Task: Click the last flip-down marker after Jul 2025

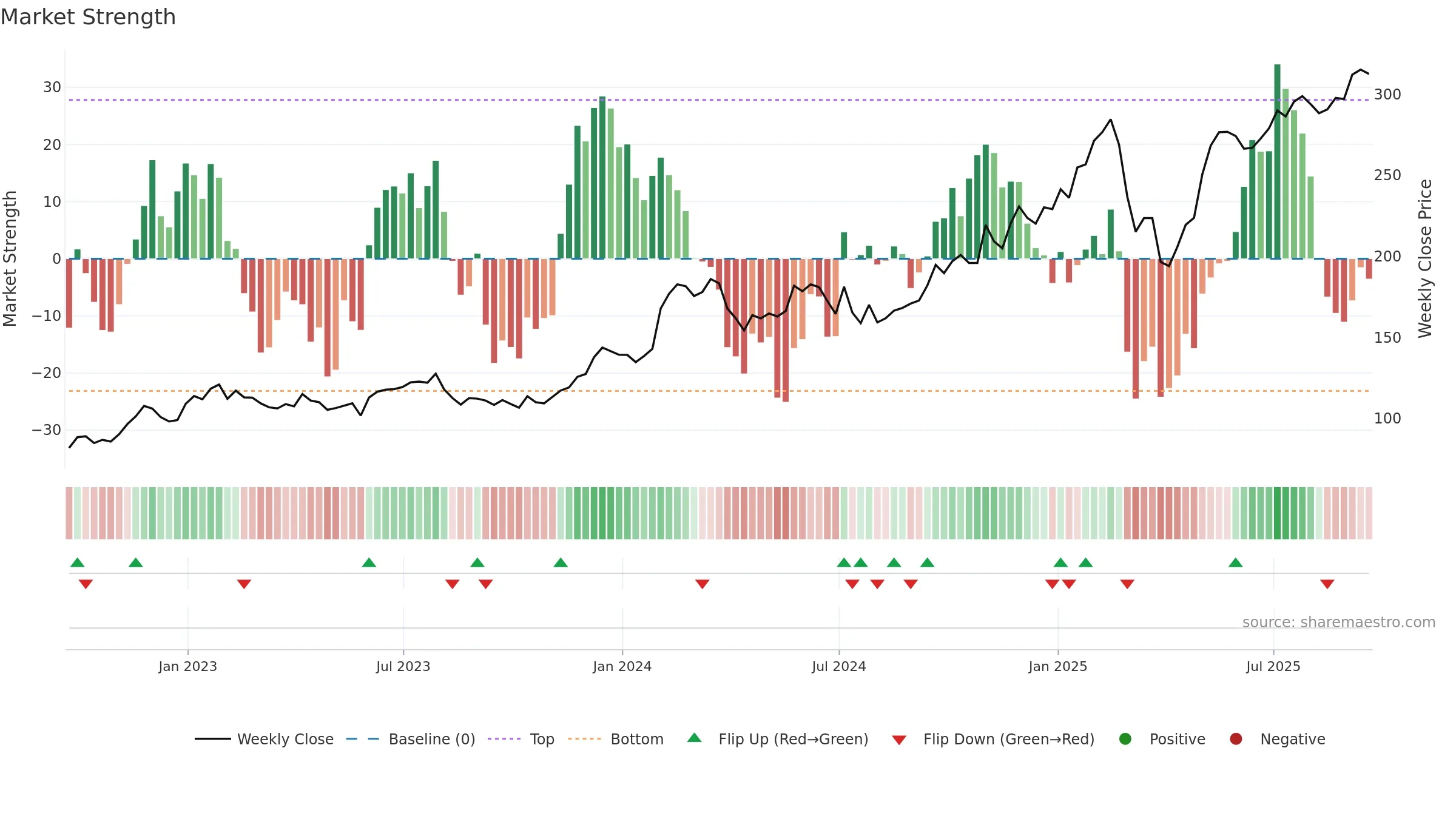Action: point(1327,584)
